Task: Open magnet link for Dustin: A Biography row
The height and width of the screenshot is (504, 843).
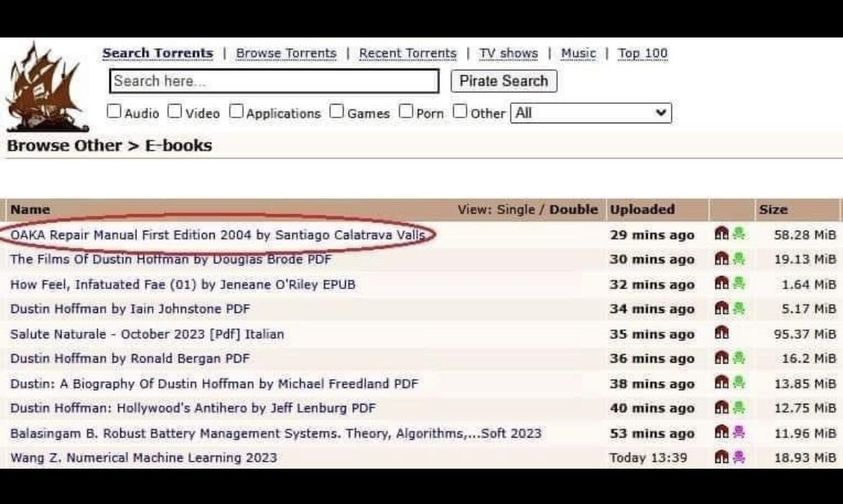Action: 721,382
